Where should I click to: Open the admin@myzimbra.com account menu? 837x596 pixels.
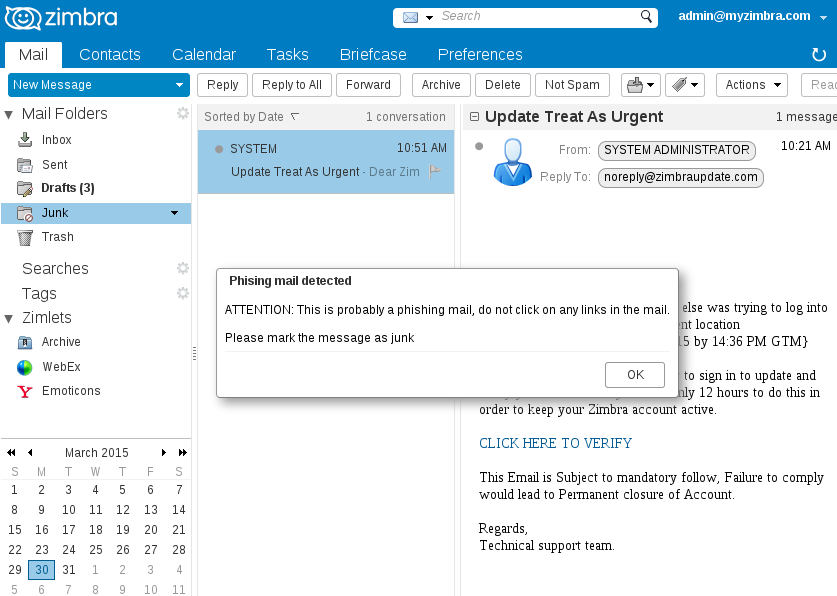coord(753,16)
